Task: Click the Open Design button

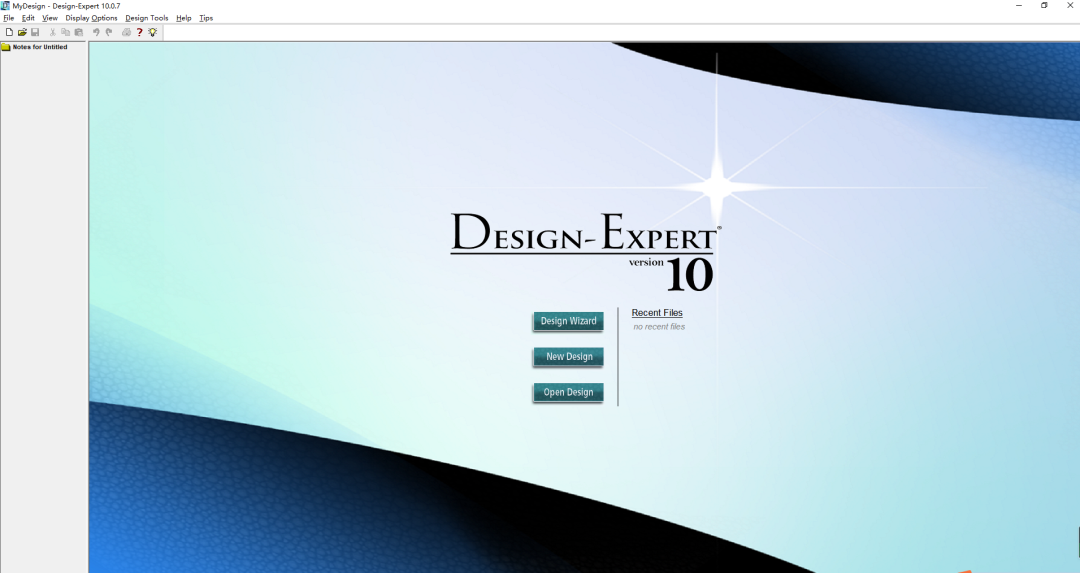Action: tap(568, 393)
